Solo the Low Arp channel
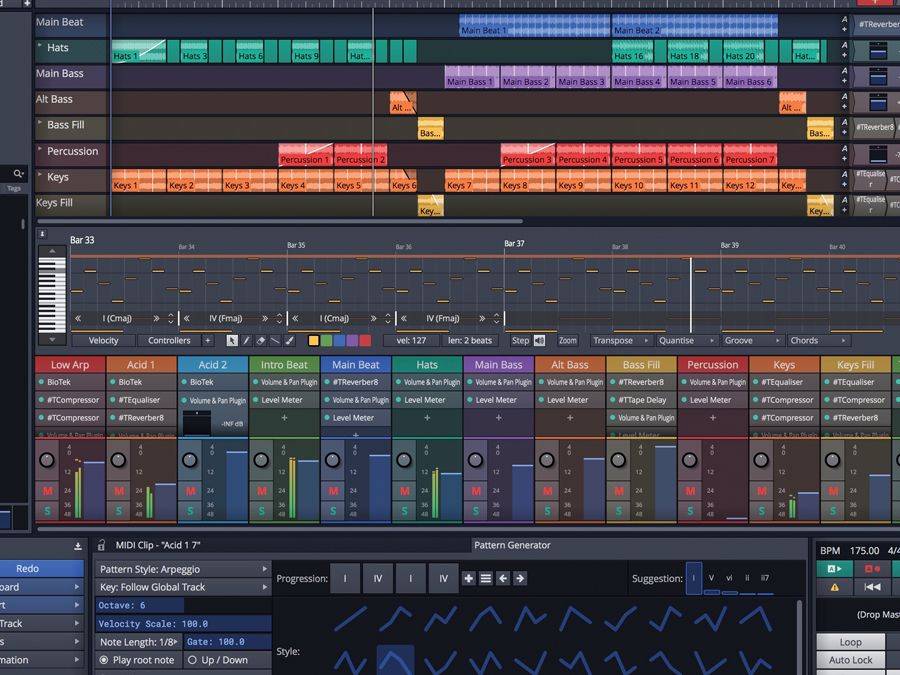The image size is (900, 675). pos(47,510)
